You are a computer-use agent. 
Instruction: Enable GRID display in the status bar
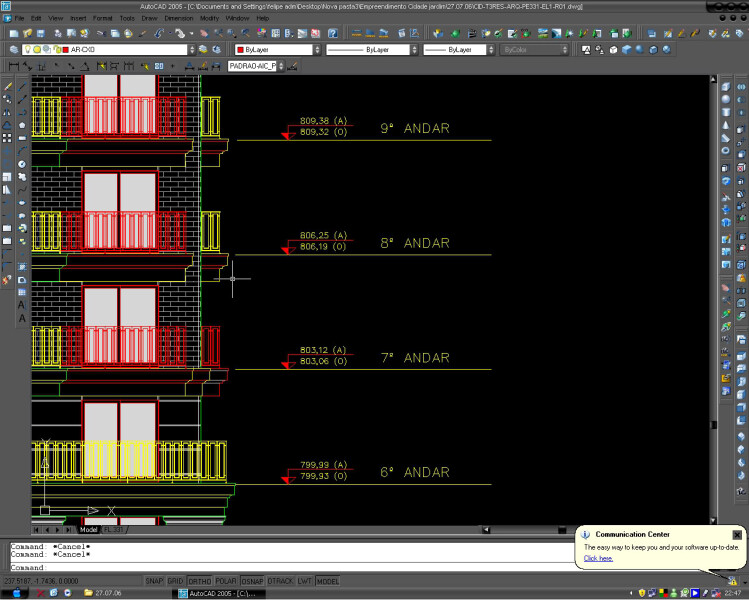tap(175, 581)
